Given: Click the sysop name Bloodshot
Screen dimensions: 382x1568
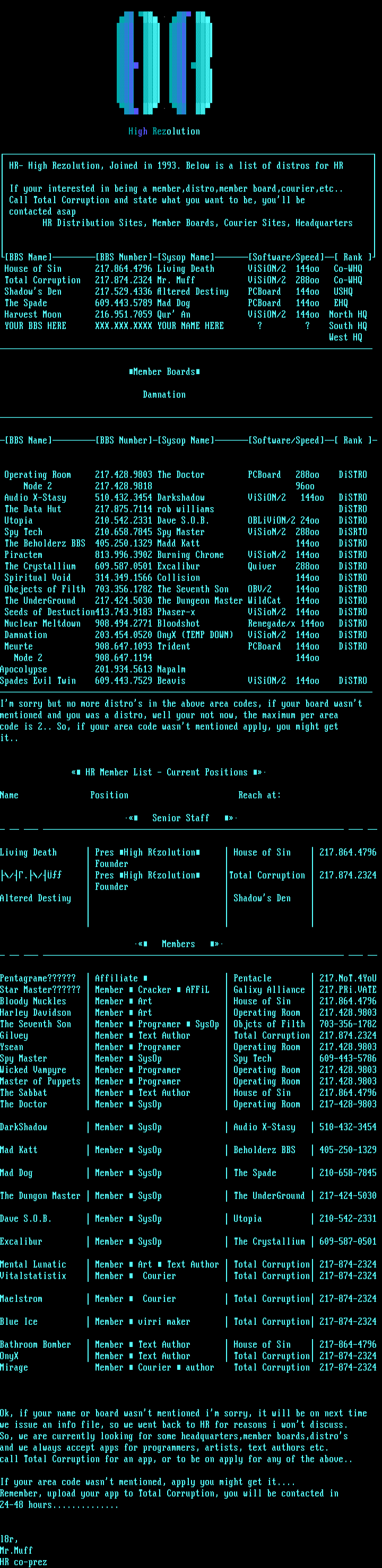Looking at the screenshot, I should pos(178,624).
